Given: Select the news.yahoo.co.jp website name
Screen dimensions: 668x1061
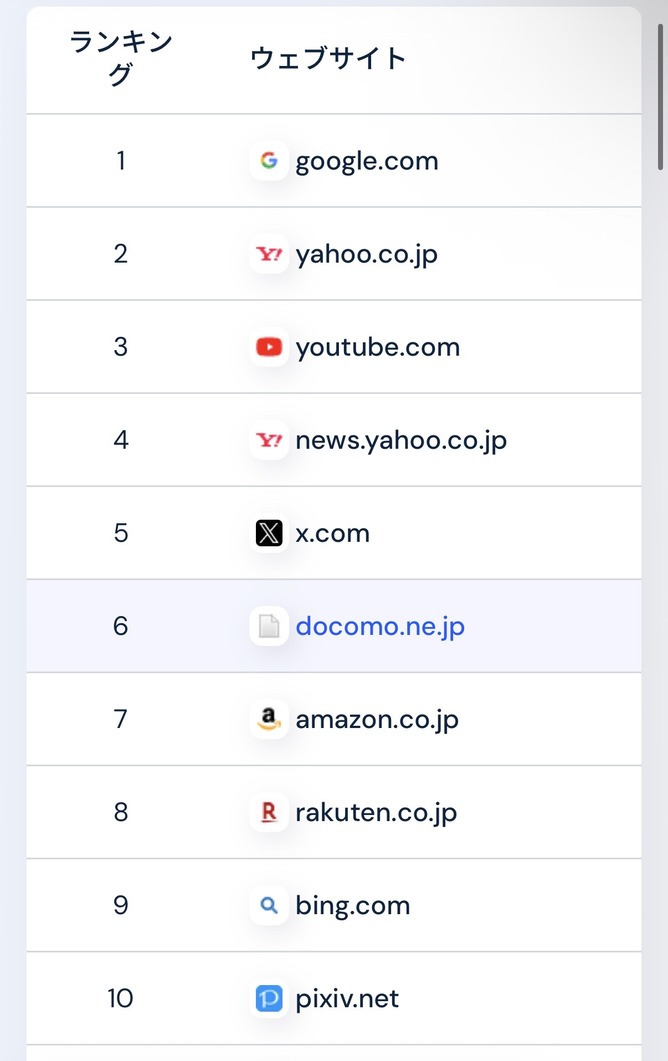Looking at the screenshot, I should (x=401, y=441).
